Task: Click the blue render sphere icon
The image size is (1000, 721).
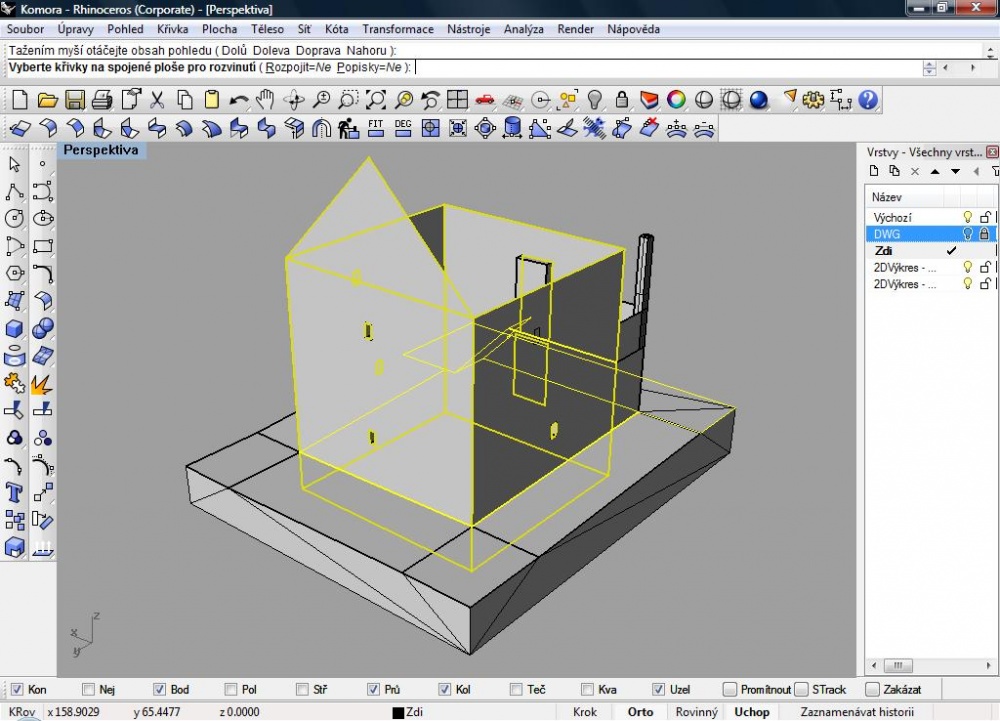Action: pos(758,100)
